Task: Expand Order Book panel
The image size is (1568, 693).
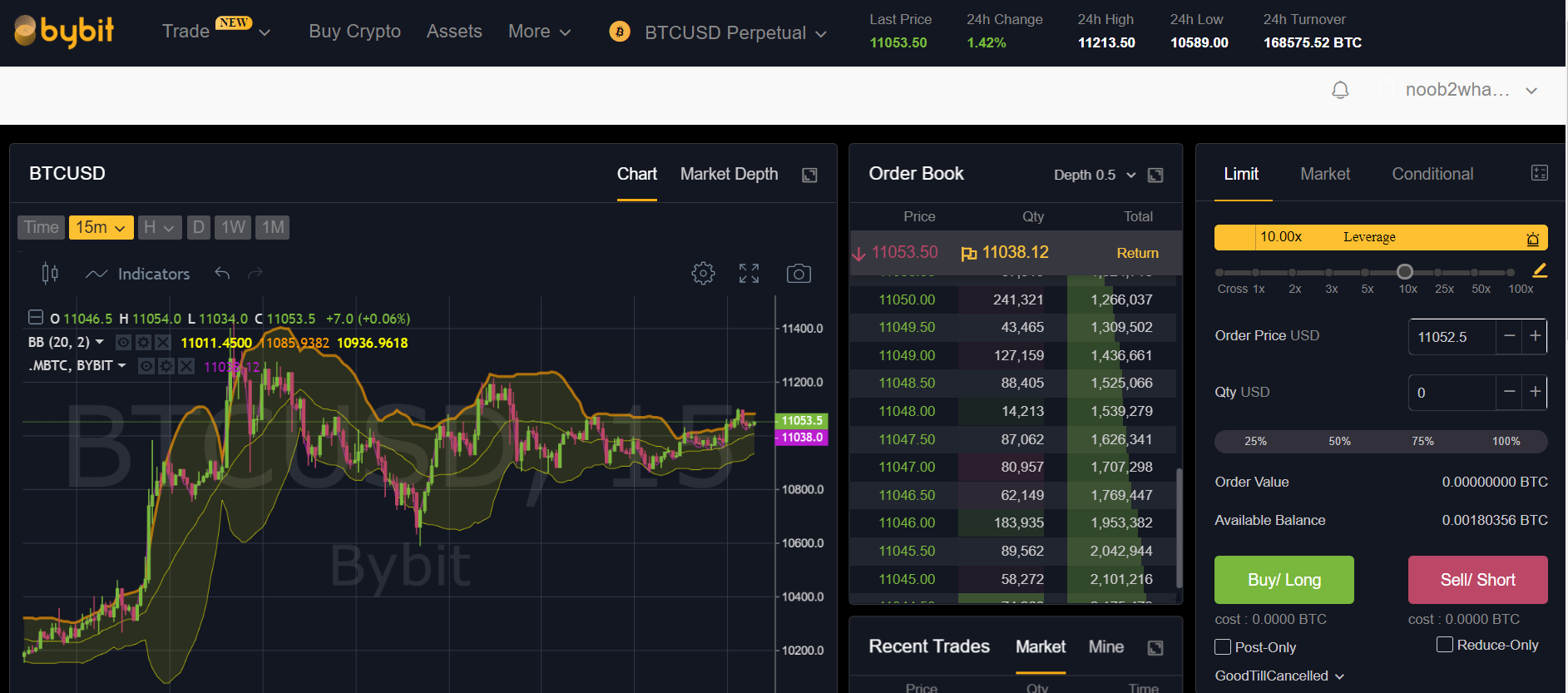Action: pos(1155,175)
